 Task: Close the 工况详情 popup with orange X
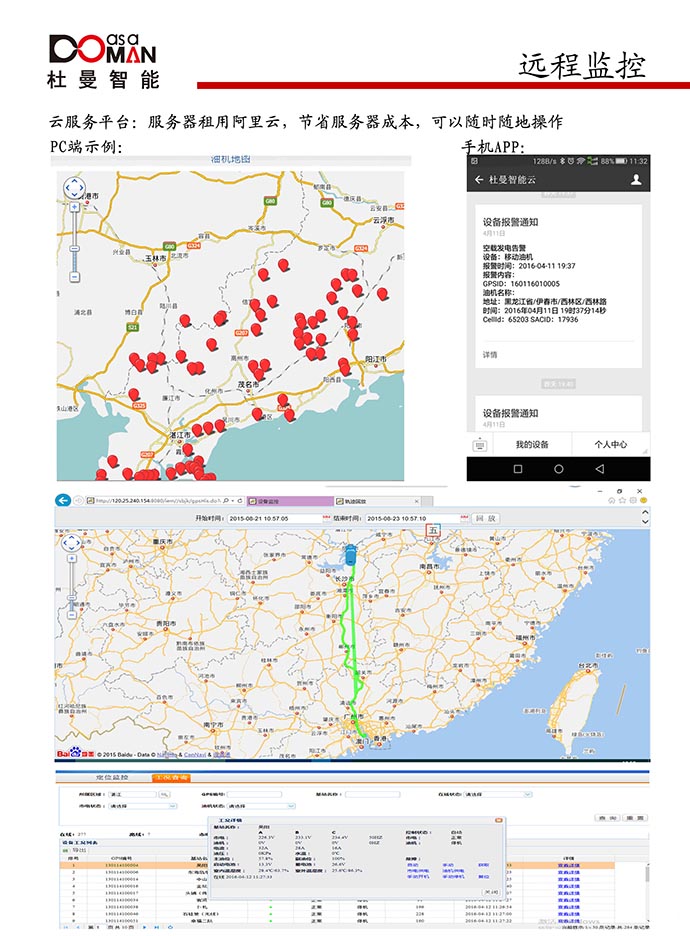[x=498, y=821]
